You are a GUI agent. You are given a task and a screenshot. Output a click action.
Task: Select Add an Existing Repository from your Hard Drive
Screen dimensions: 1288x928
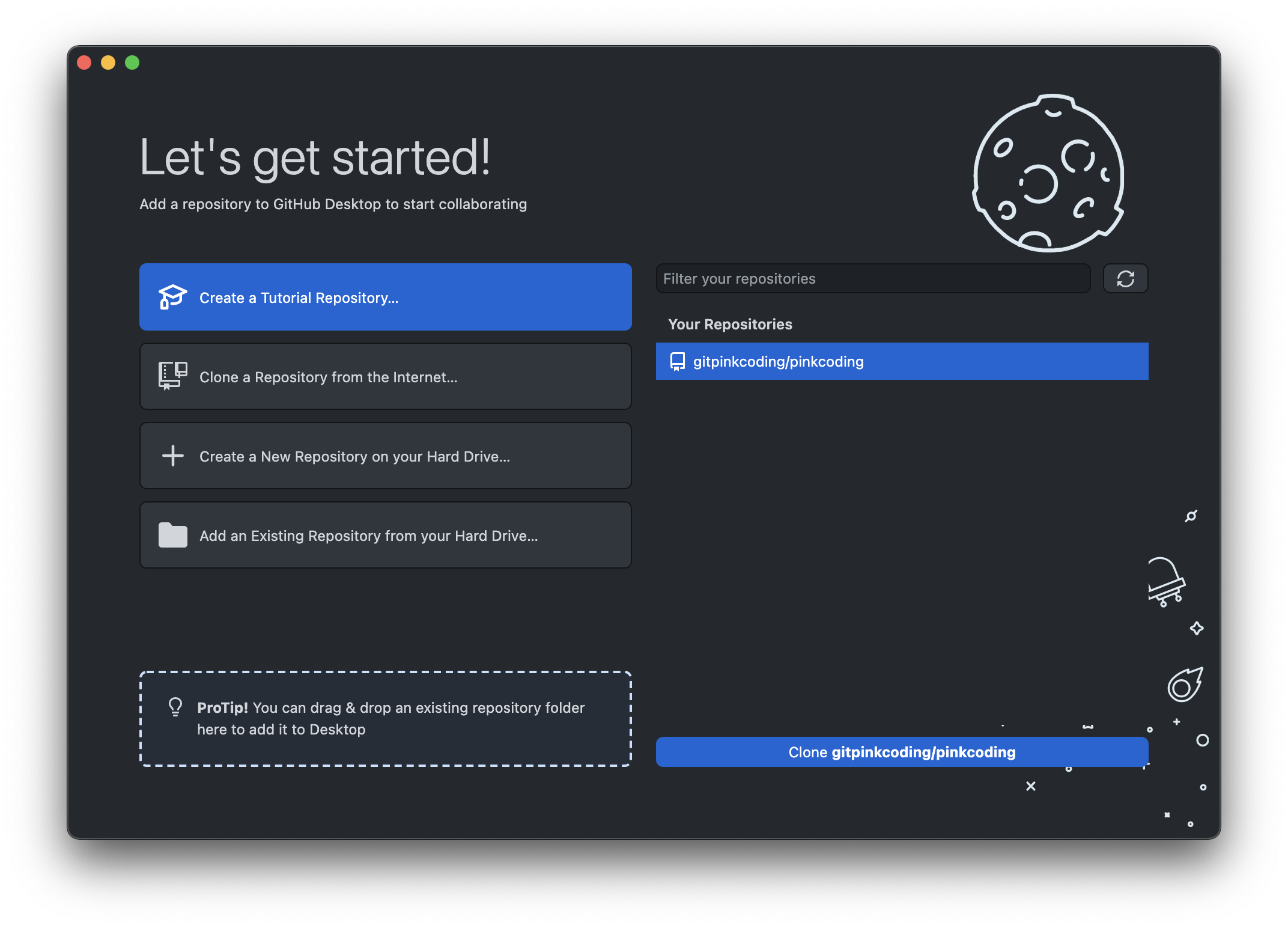pos(385,535)
